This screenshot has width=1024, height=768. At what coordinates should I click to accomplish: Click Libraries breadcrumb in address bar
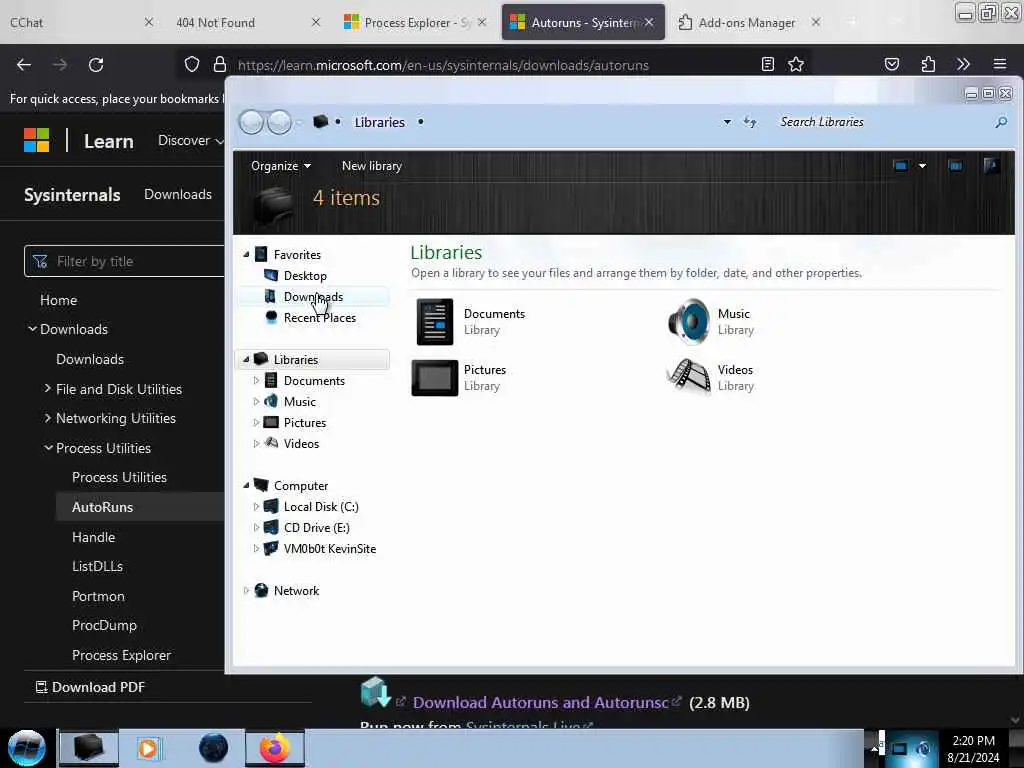379,122
